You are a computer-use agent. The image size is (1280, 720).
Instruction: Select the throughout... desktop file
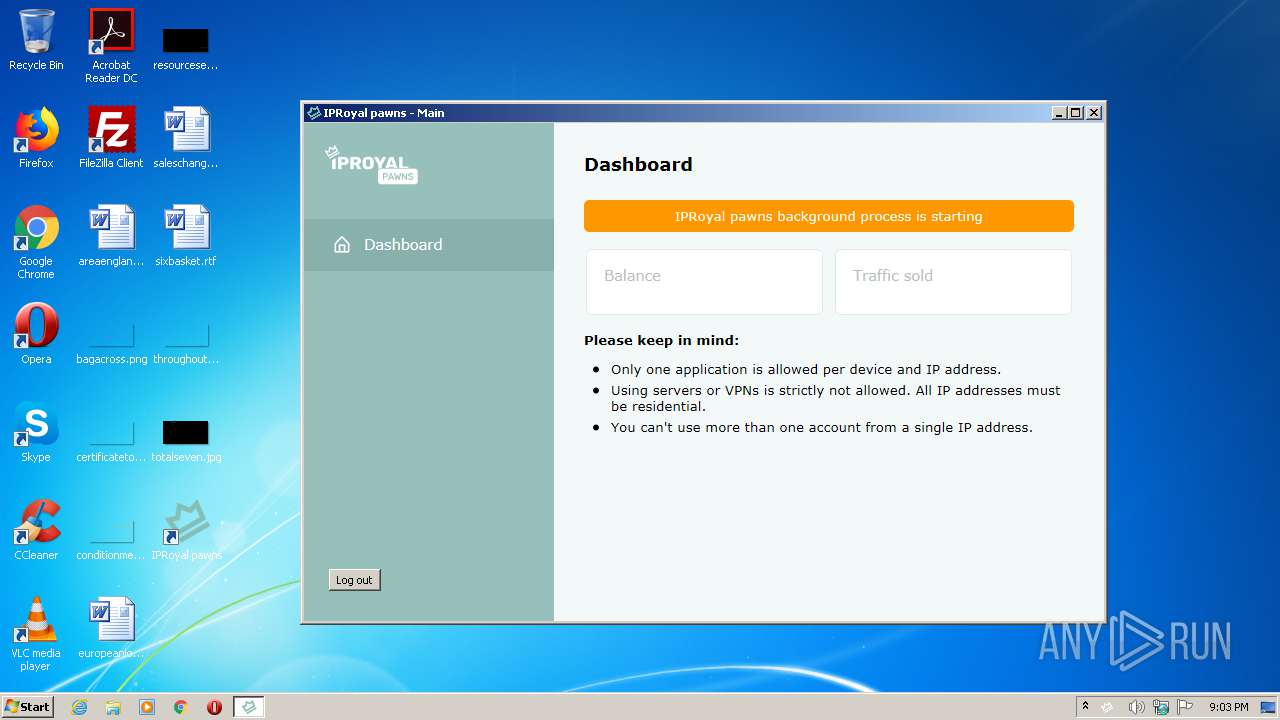click(x=186, y=342)
